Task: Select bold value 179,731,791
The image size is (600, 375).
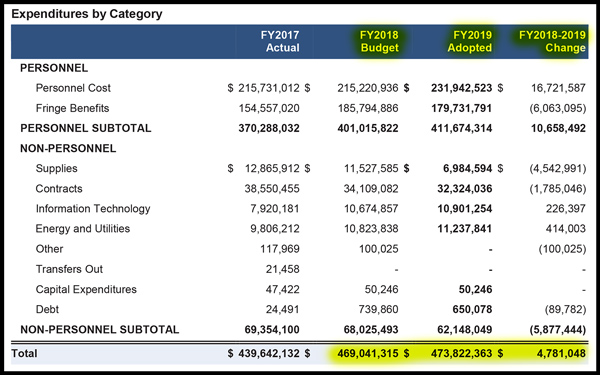Action: 461,108
